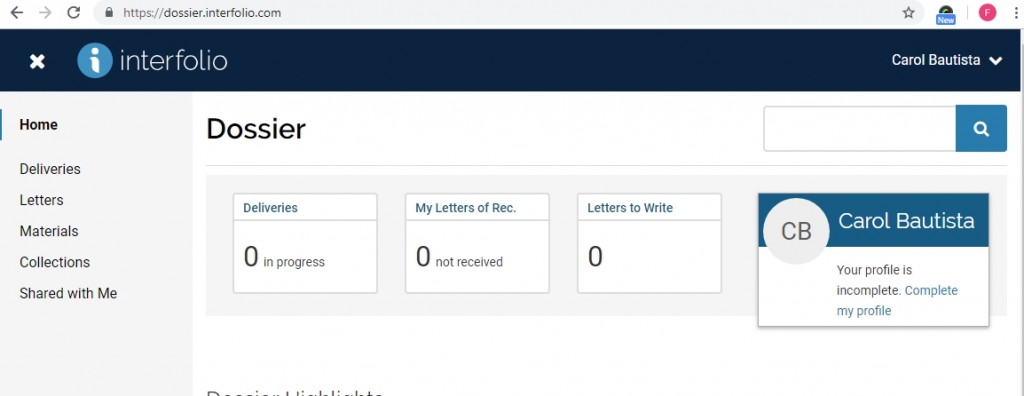Focus the Dossier search input field
The width and height of the screenshot is (1024, 396).
pos(859,129)
